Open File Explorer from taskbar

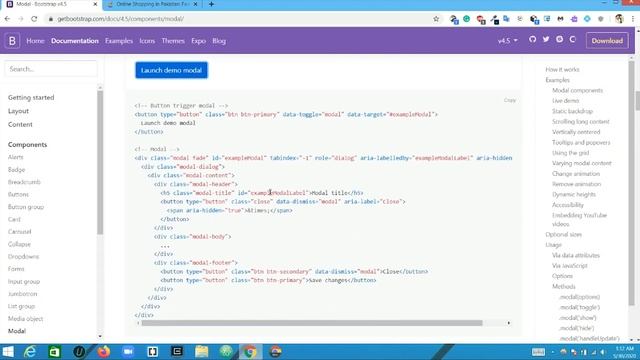[202, 351]
